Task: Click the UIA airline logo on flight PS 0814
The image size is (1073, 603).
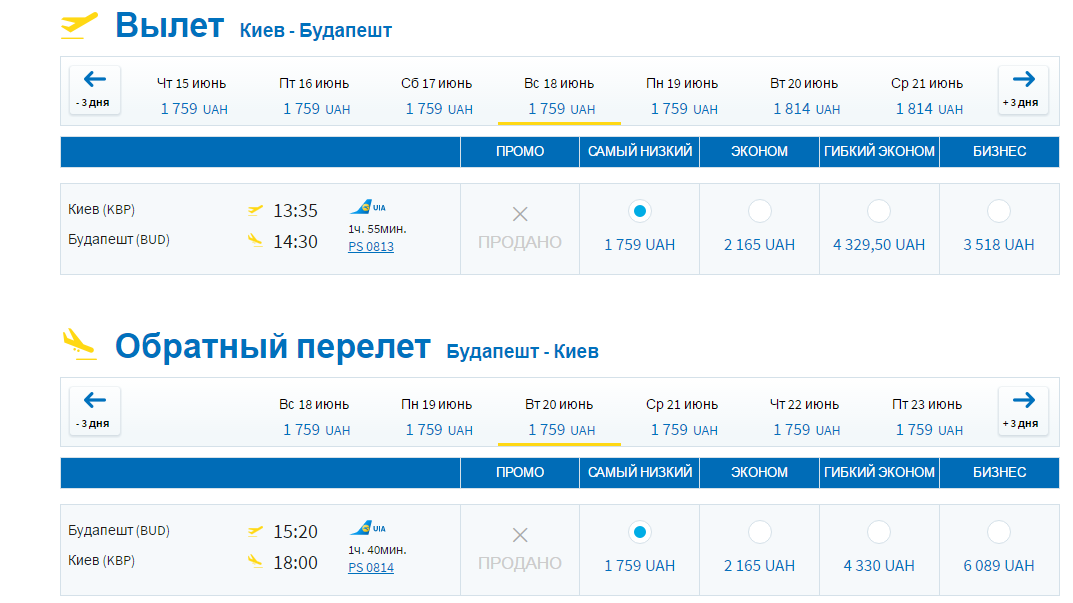Action: [x=368, y=528]
